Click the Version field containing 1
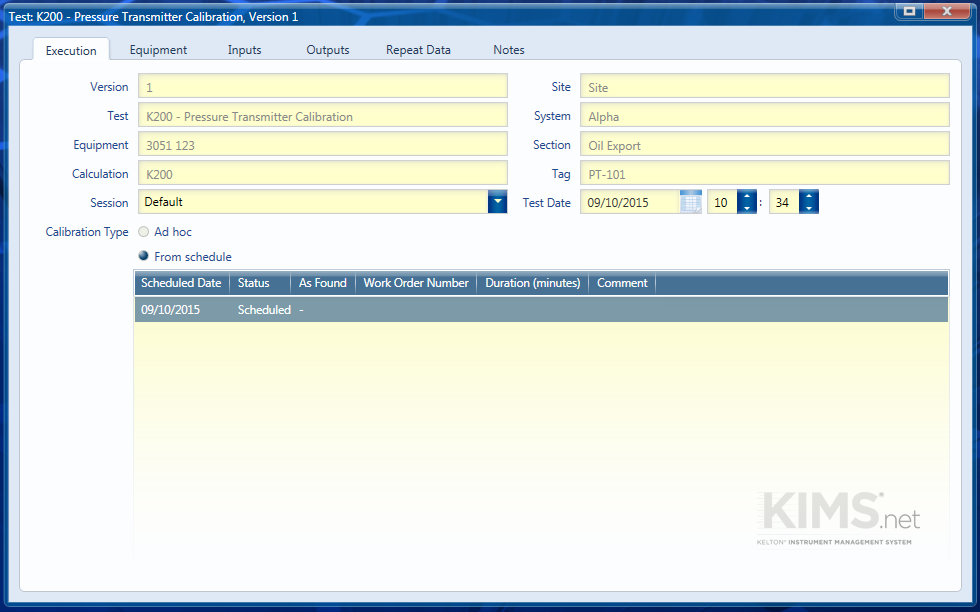Image resolution: width=980 pixels, height=612 pixels. point(322,86)
